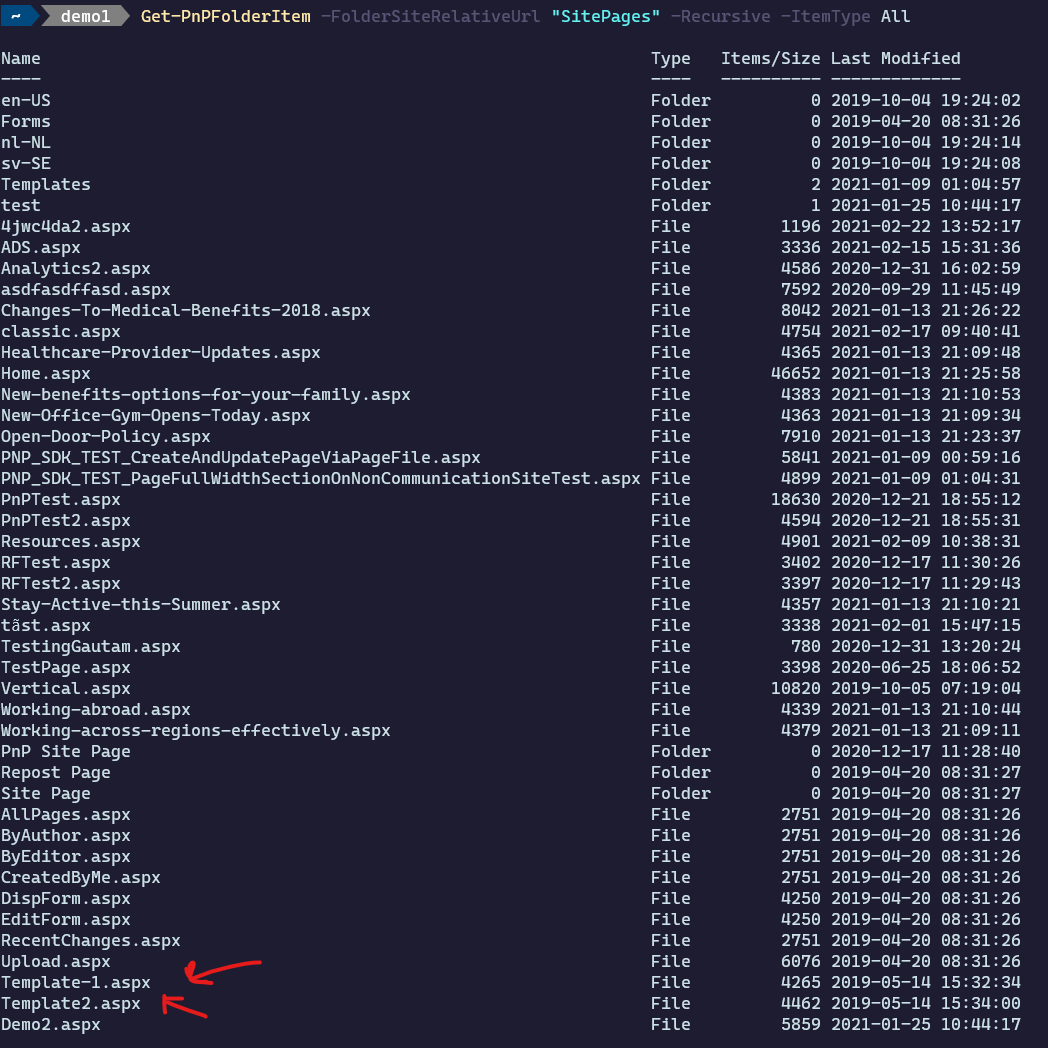Click file name RFTest.aspx
The width and height of the screenshot is (1048, 1048).
coord(55,563)
